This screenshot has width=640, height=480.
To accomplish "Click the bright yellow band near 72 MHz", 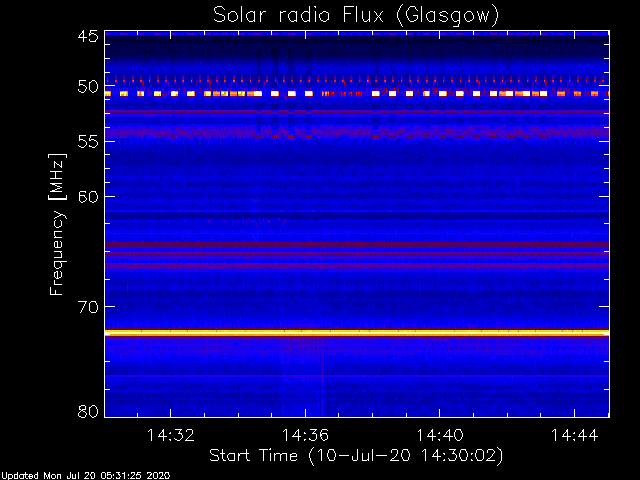I will click(357, 333).
